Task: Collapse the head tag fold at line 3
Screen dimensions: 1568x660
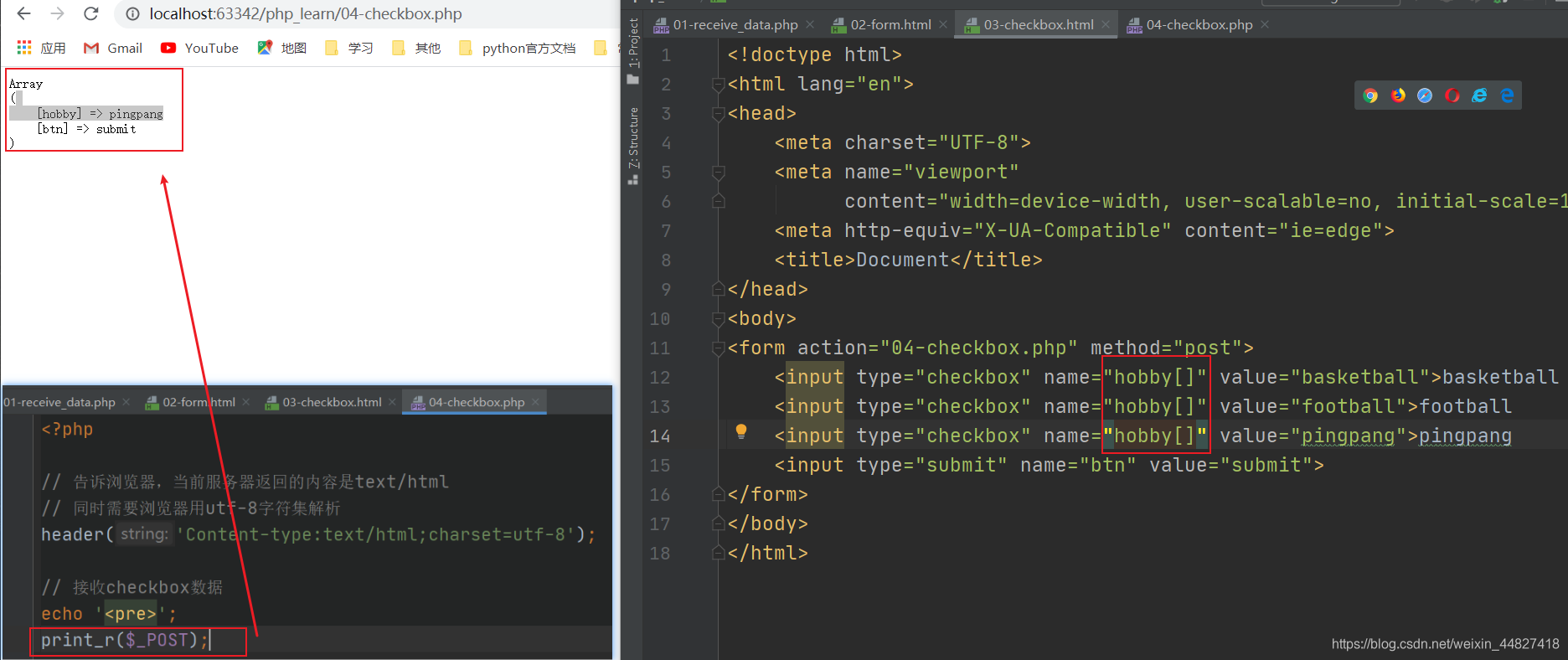Action: pyautogui.click(x=718, y=114)
